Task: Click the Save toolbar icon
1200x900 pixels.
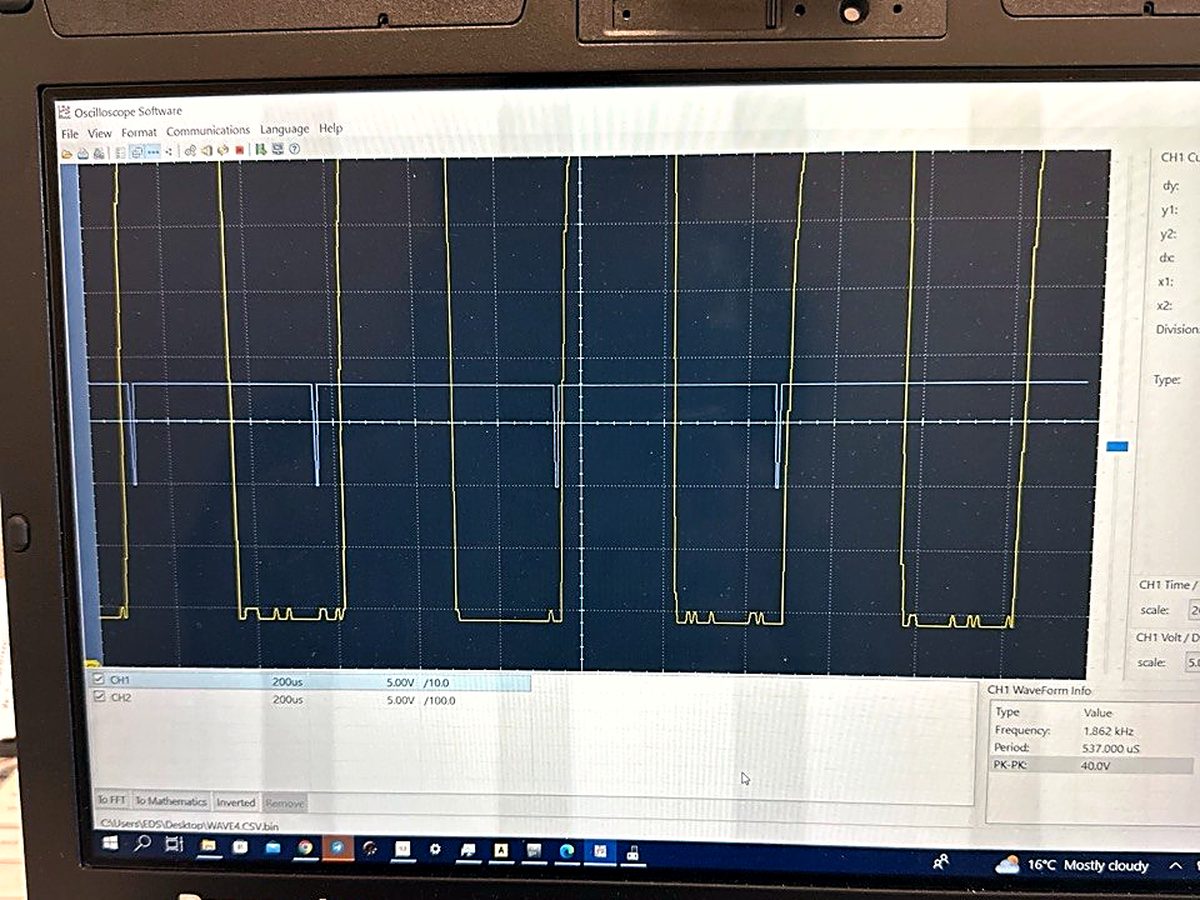Action: pos(83,153)
